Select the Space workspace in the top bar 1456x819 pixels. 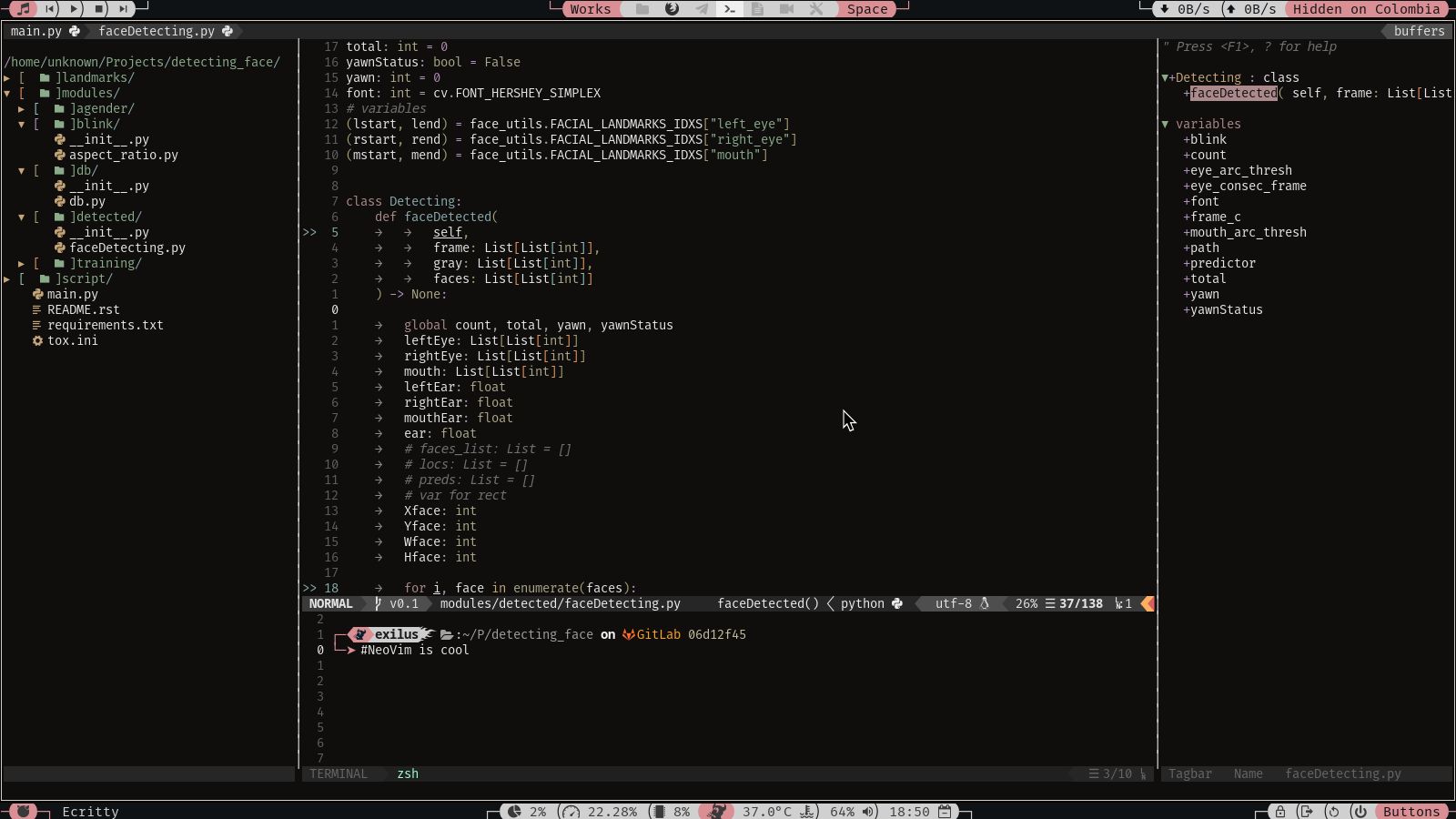[x=865, y=9]
